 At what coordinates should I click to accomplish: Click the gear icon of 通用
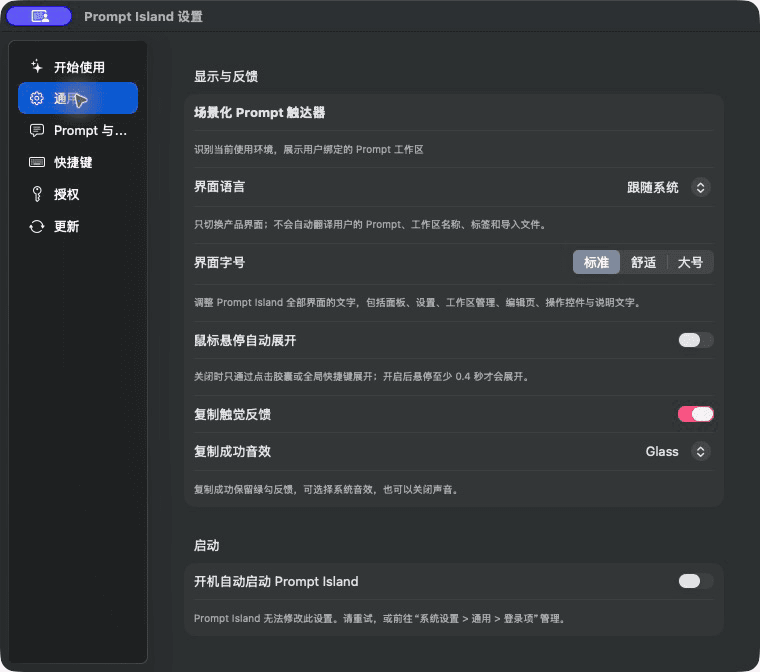click(37, 98)
